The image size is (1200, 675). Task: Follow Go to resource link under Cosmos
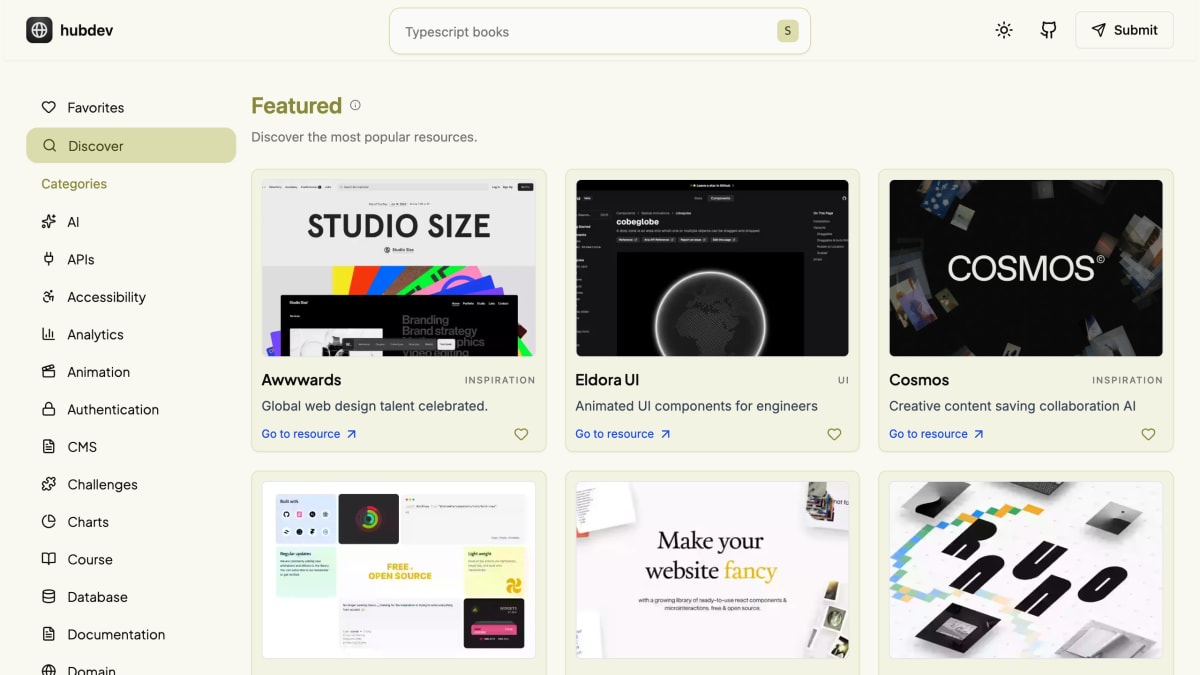[937, 434]
